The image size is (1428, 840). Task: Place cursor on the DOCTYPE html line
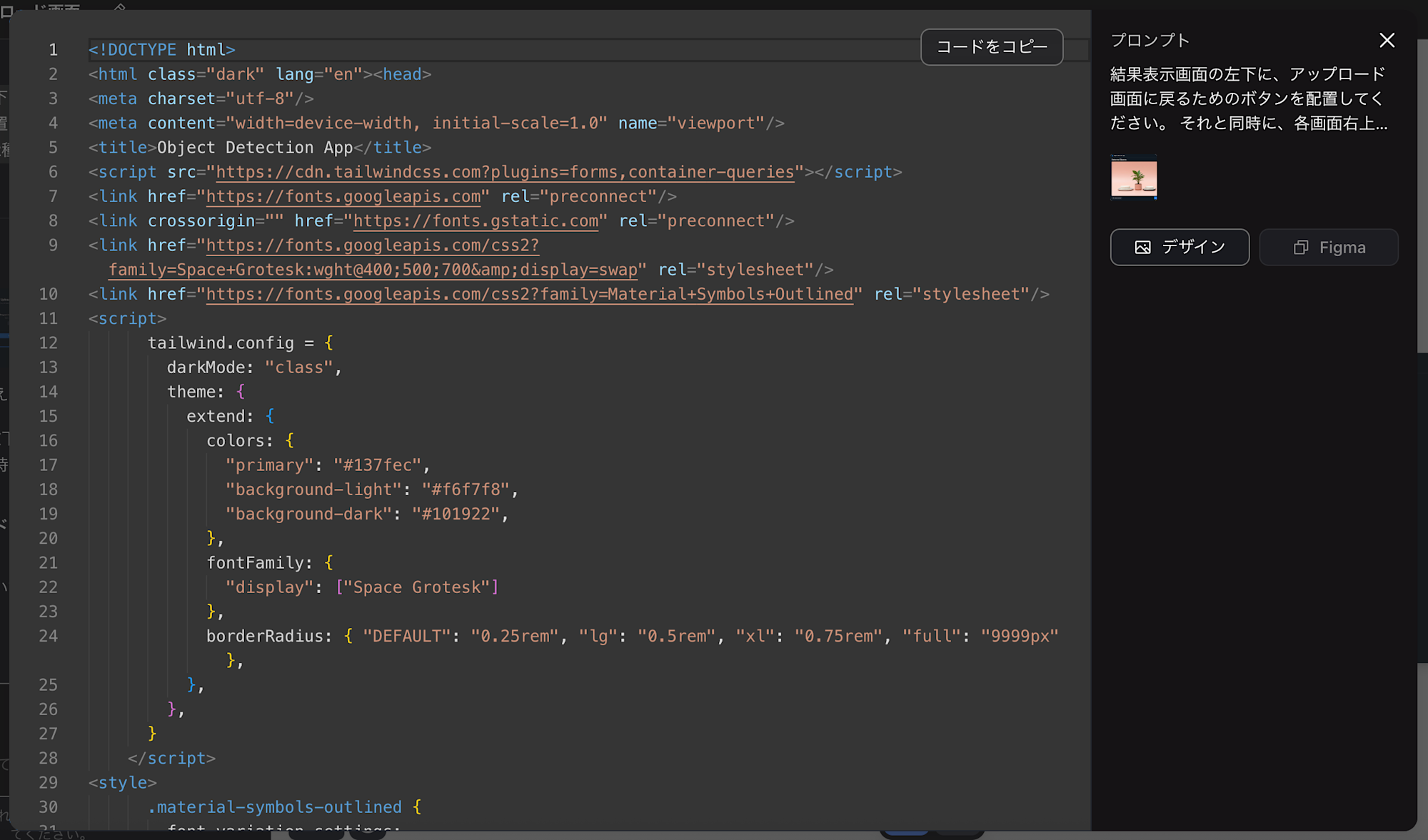pyautogui.click(x=162, y=50)
